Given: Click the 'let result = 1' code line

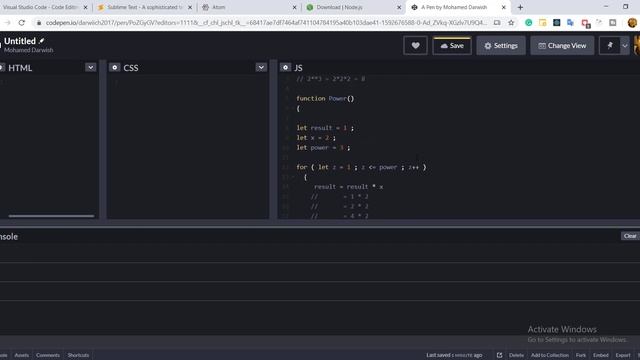Looking at the screenshot, I should [325, 128].
